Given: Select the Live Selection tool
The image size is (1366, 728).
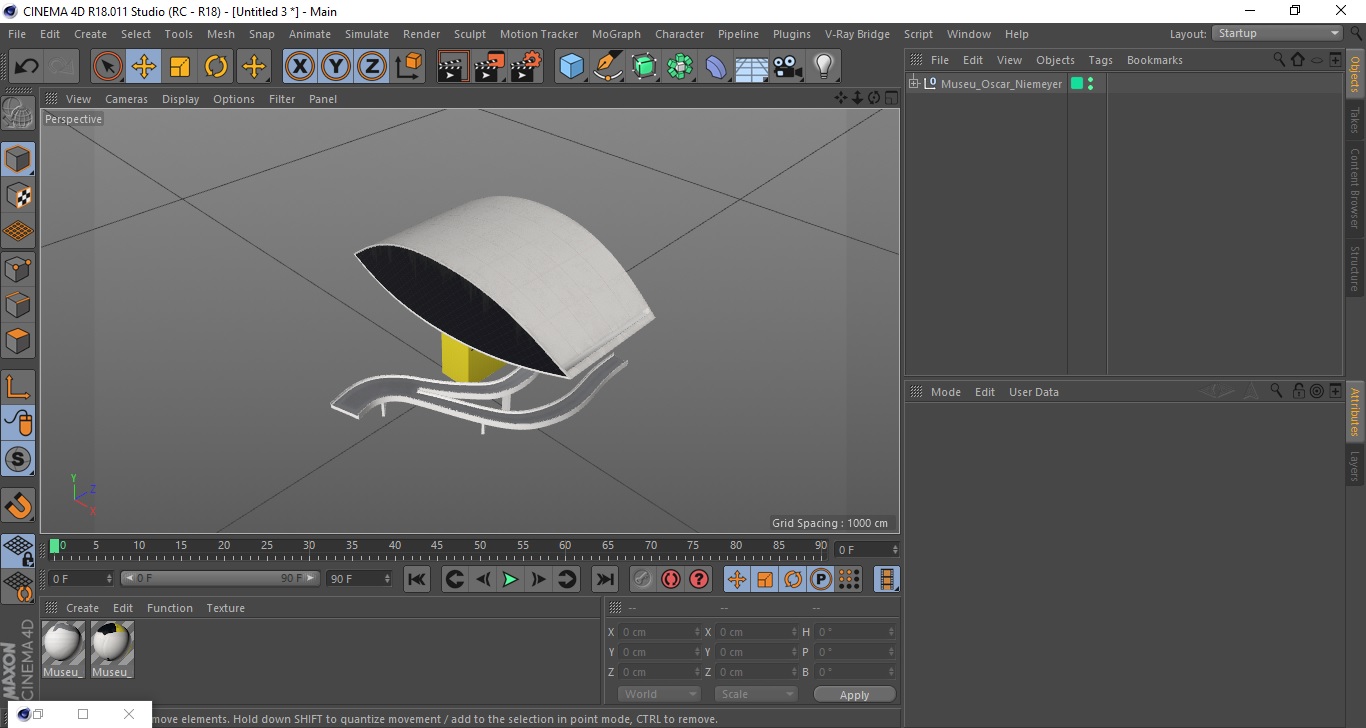Looking at the screenshot, I should (108, 67).
